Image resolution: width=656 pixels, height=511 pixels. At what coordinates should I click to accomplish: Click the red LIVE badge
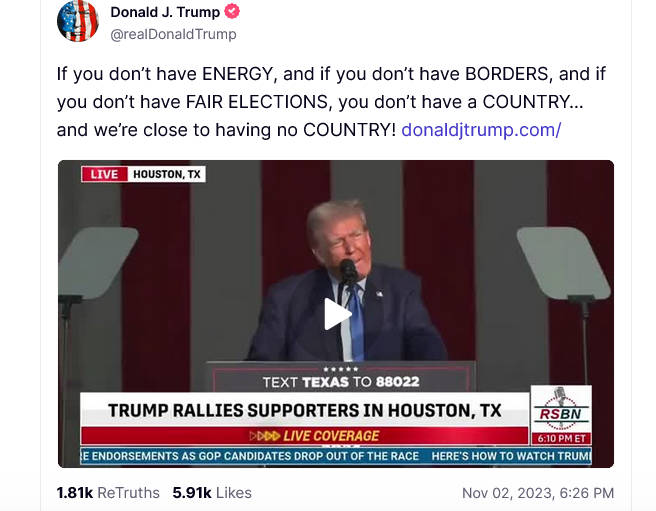[x=104, y=174]
